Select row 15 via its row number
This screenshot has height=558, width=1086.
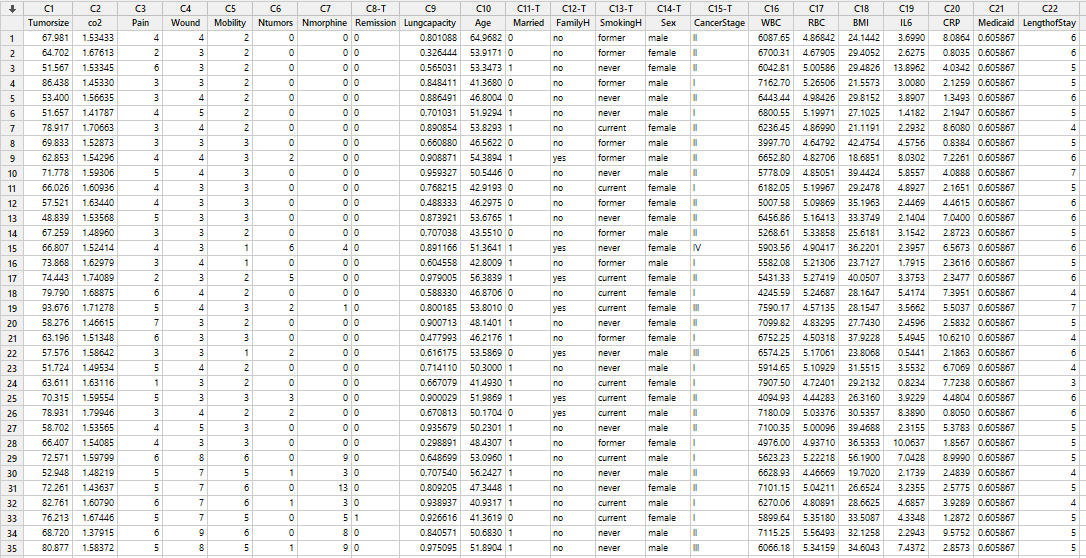10,248
